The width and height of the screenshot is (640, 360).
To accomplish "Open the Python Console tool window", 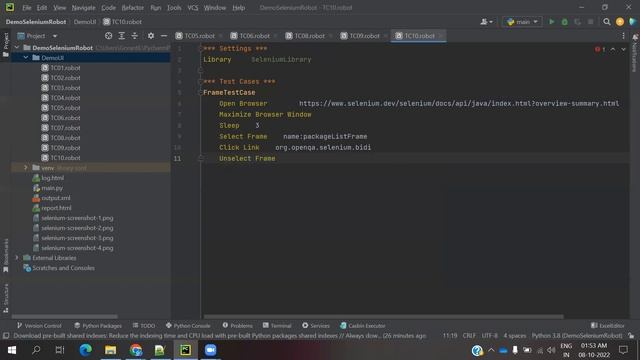I will (x=188, y=325).
